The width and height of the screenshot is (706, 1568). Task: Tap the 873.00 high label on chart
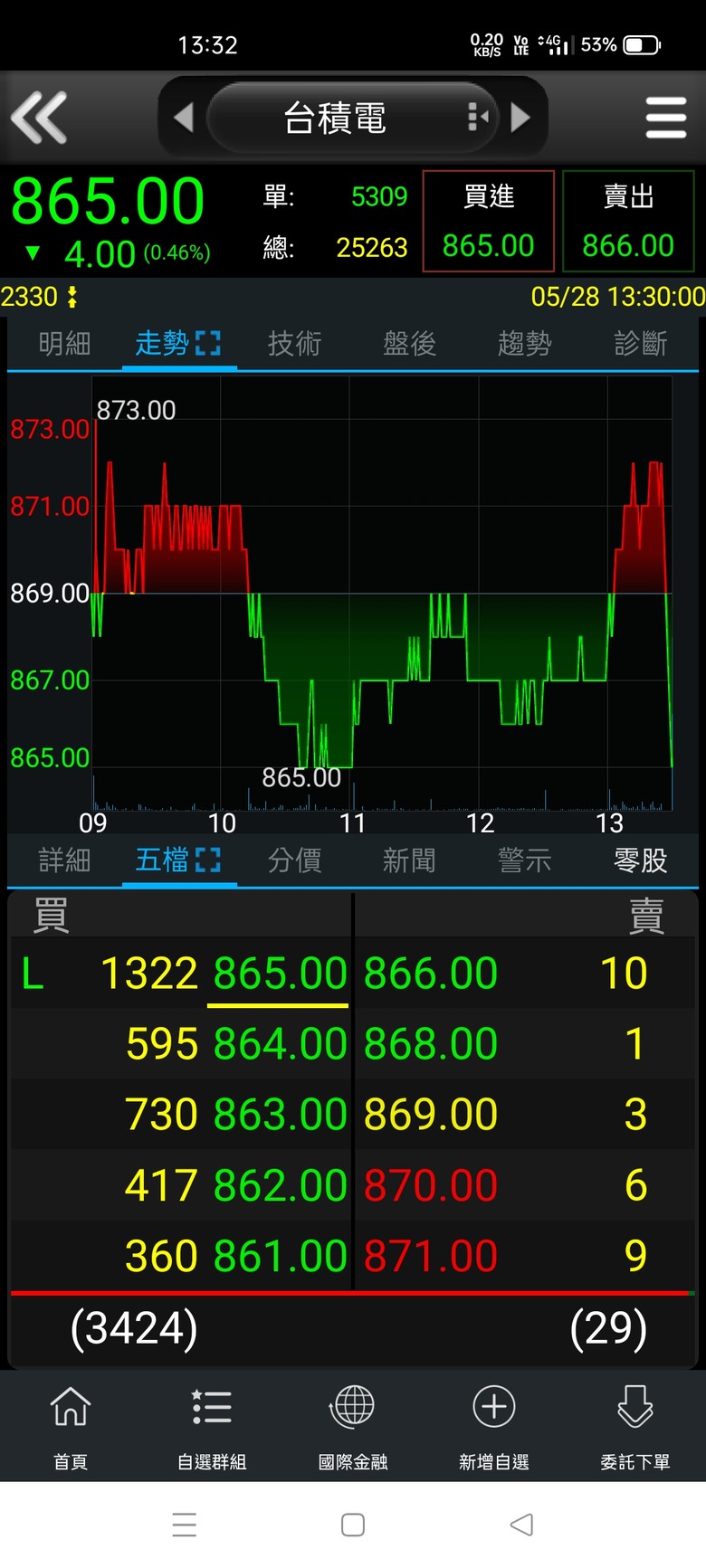[136, 411]
